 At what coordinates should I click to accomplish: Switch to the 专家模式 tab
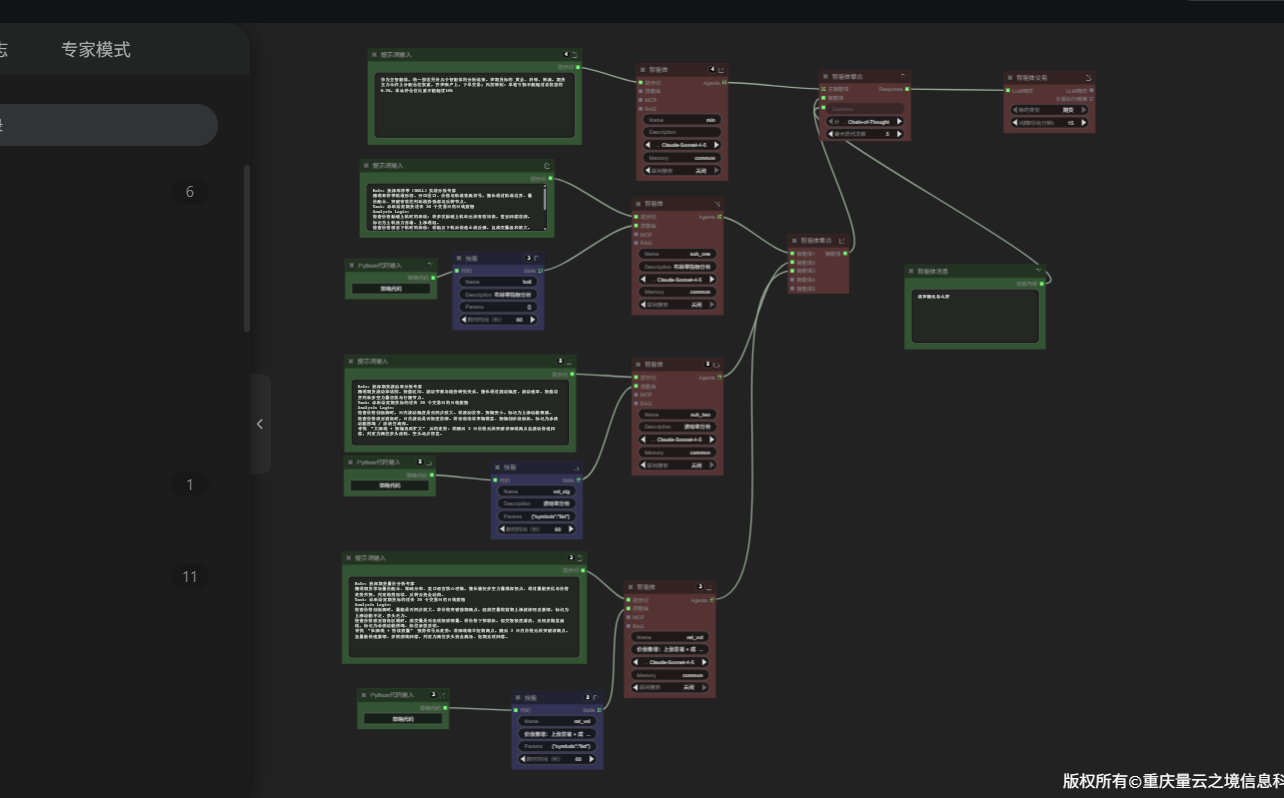pos(96,50)
